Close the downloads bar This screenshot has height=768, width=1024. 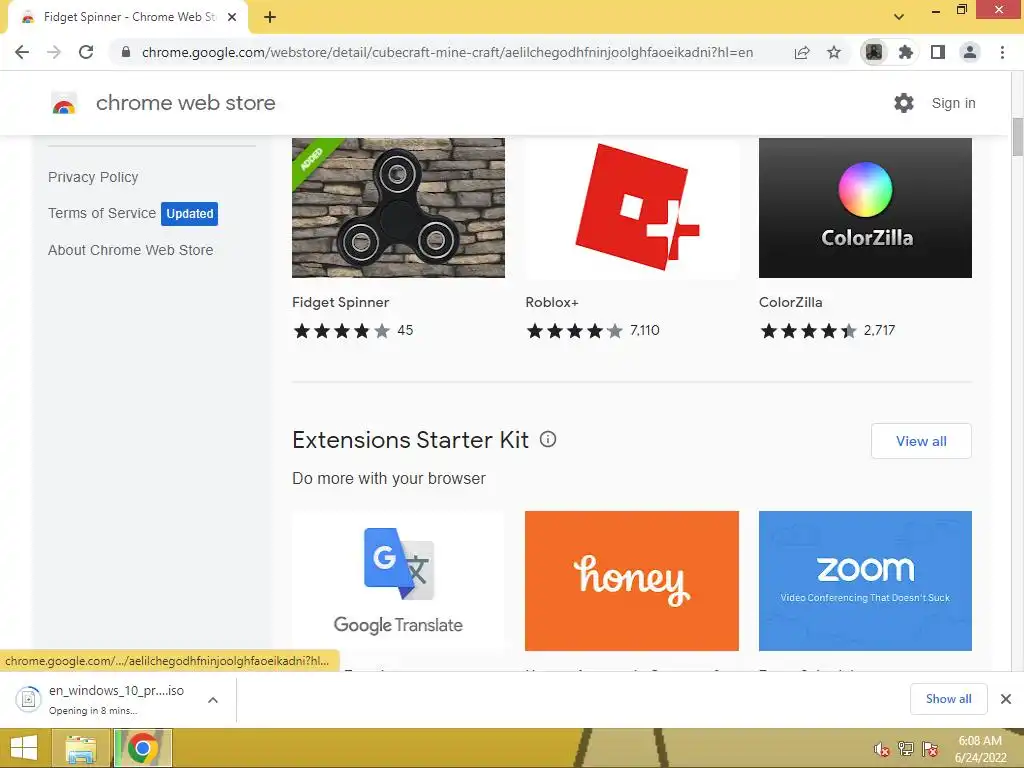1006,699
